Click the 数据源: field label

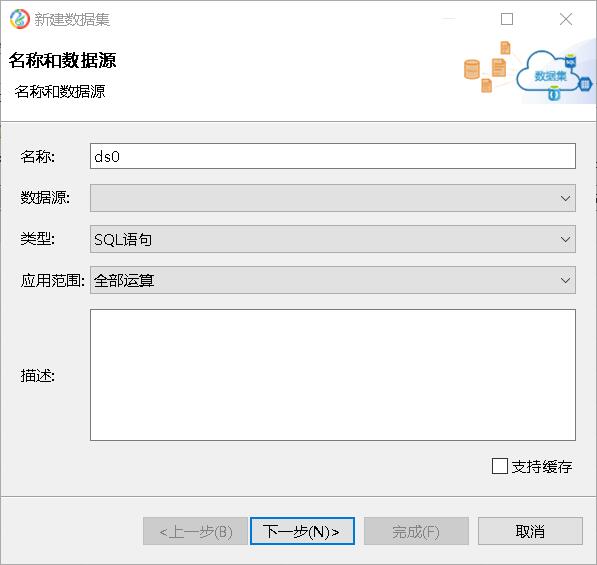click(x=45, y=198)
